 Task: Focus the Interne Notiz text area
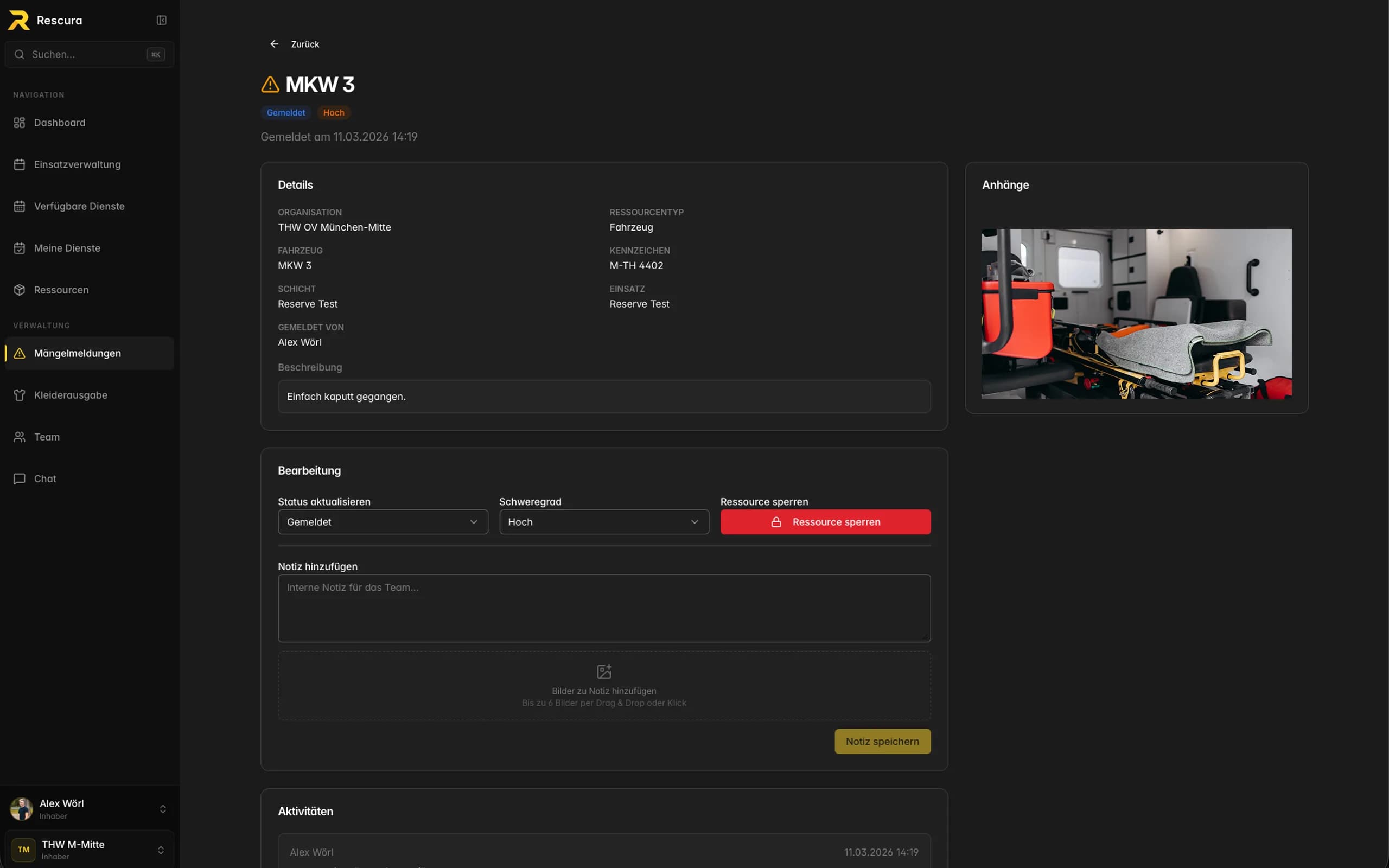click(x=604, y=608)
